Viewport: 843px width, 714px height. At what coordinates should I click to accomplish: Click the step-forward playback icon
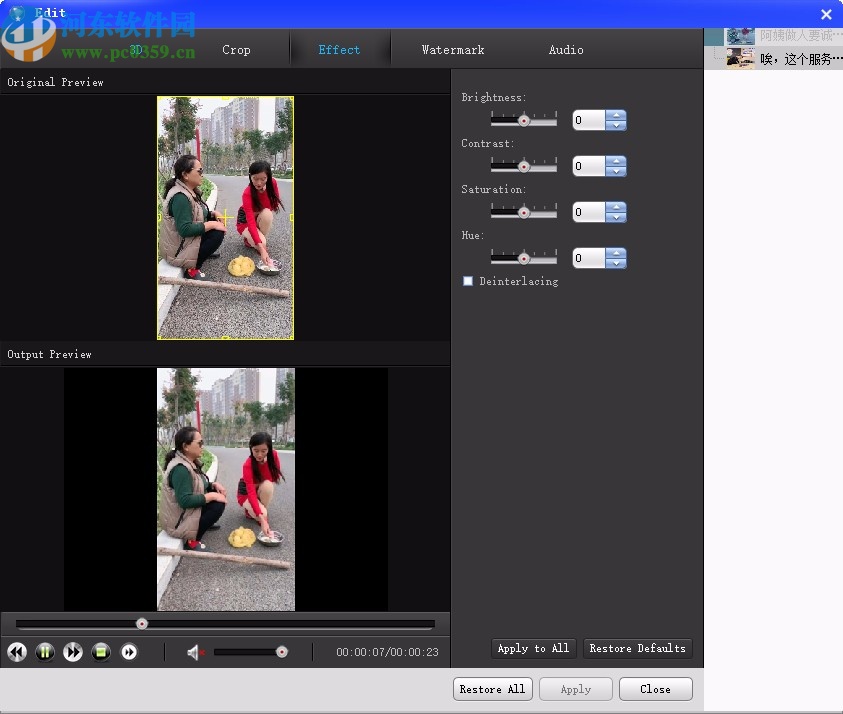coord(128,652)
